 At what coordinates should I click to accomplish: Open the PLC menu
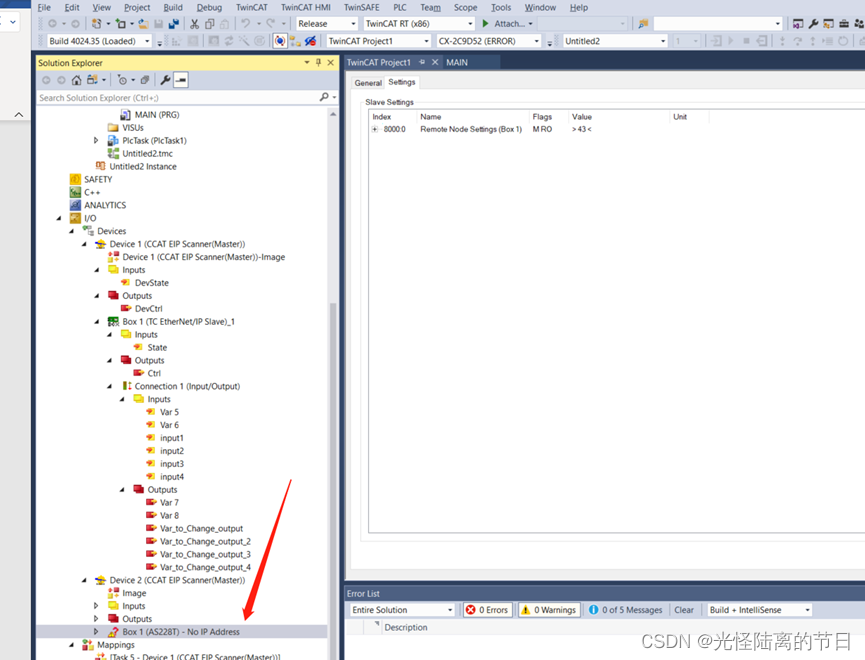(400, 7)
